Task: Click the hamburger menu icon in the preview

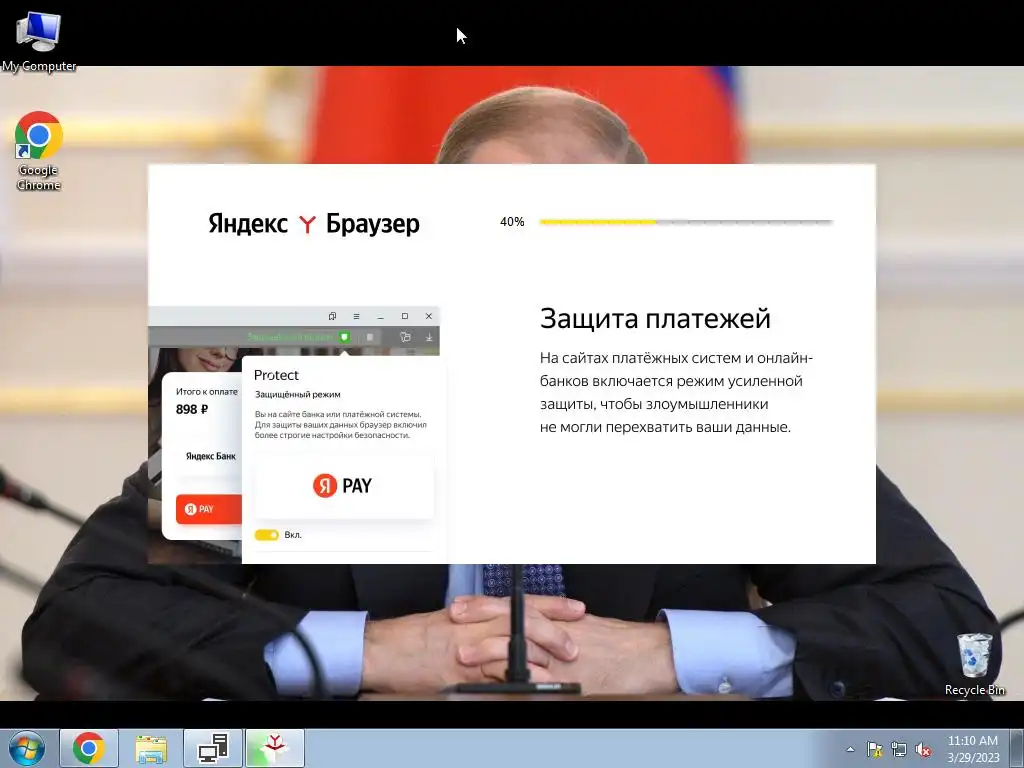Action: (356, 316)
